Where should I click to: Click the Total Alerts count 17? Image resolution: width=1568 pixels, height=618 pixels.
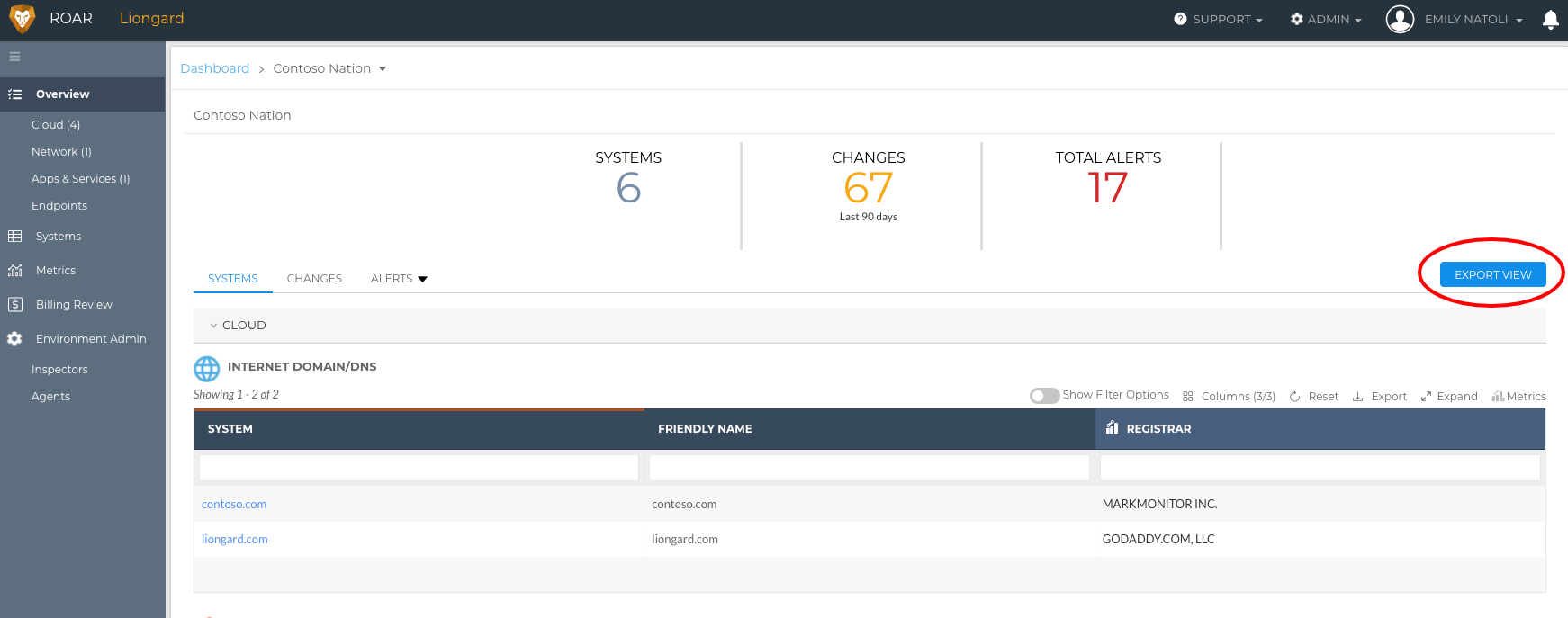click(1108, 188)
